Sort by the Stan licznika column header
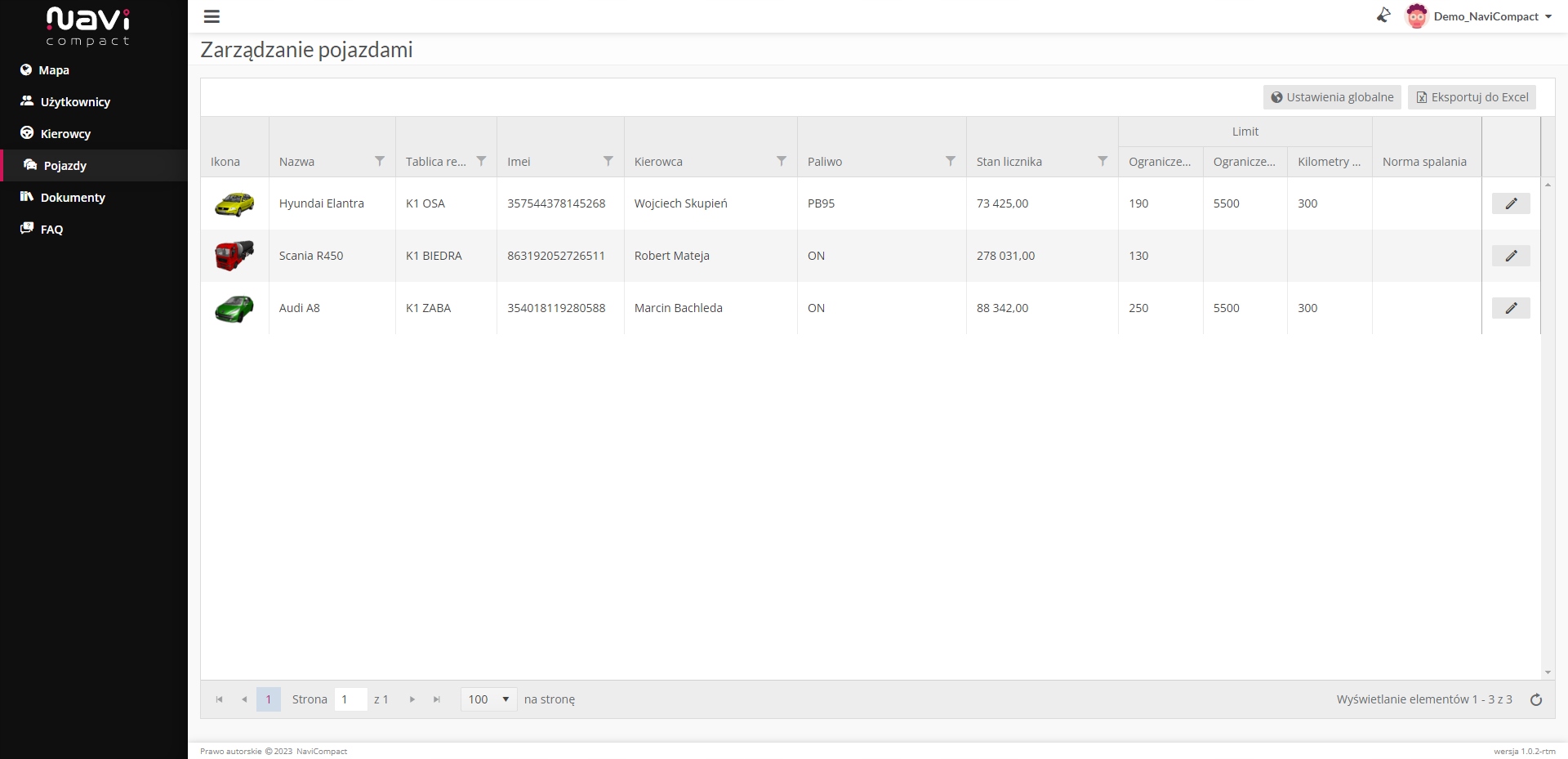This screenshot has width=1568, height=759. click(x=1009, y=162)
